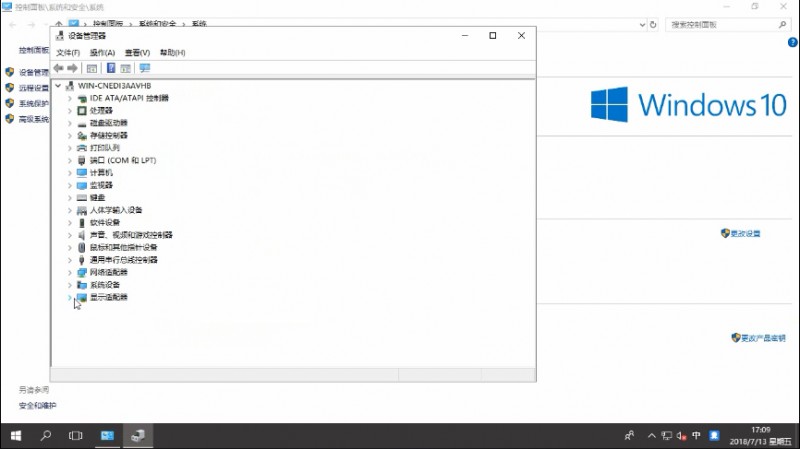Click the 显示适配器 display adapter icon

point(82,297)
